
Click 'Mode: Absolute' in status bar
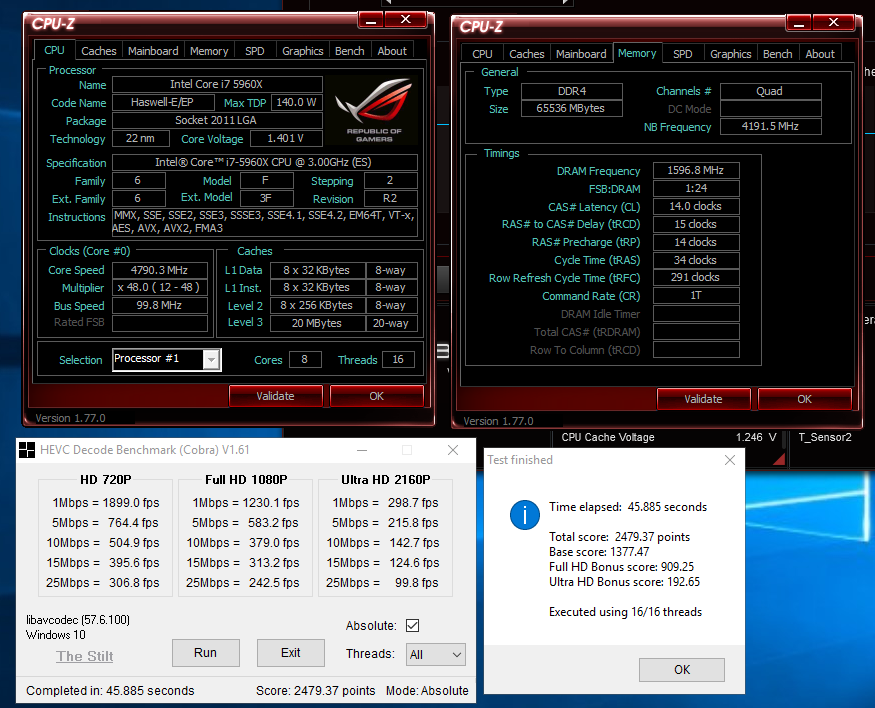pyautogui.click(x=427, y=691)
